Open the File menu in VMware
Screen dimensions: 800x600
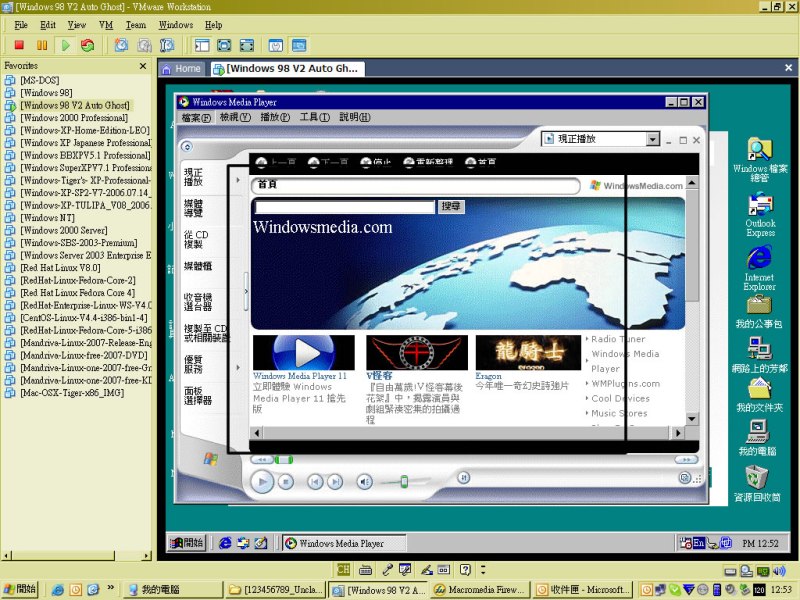tap(21, 25)
